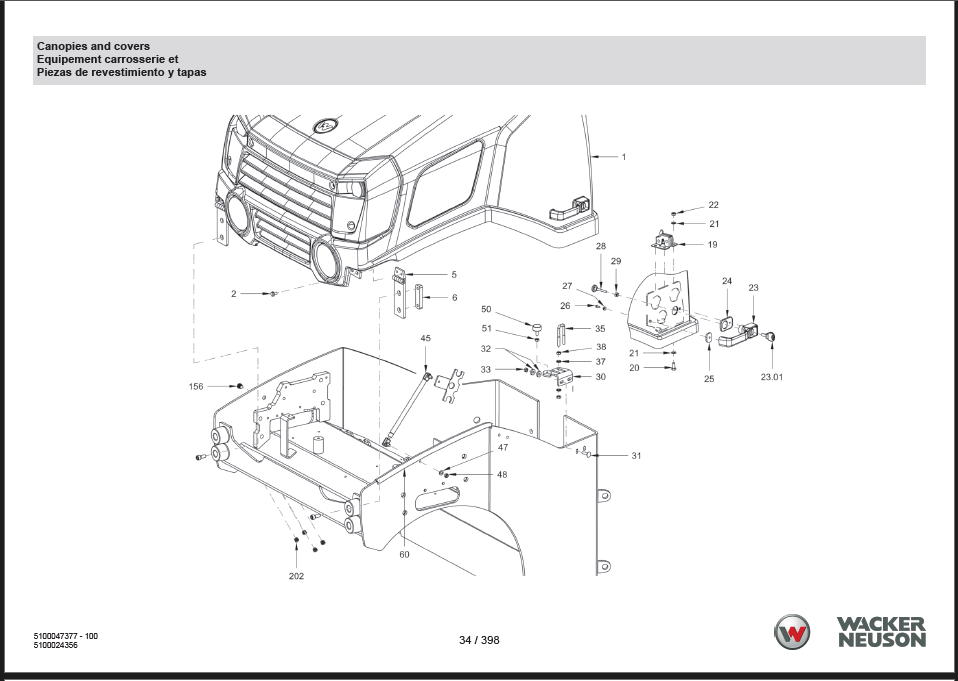Screen dimensions: 958x681
Task: Select part number label 202
Action: tap(296, 576)
